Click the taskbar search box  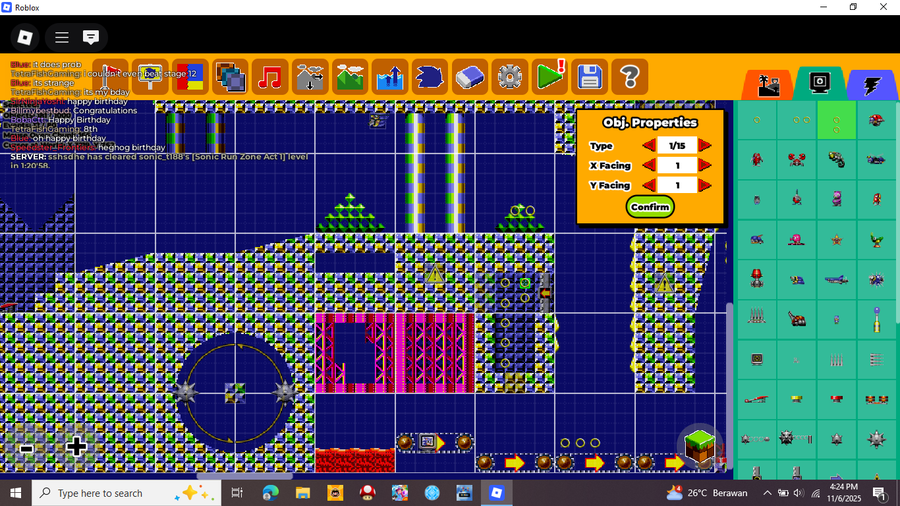point(126,493)
